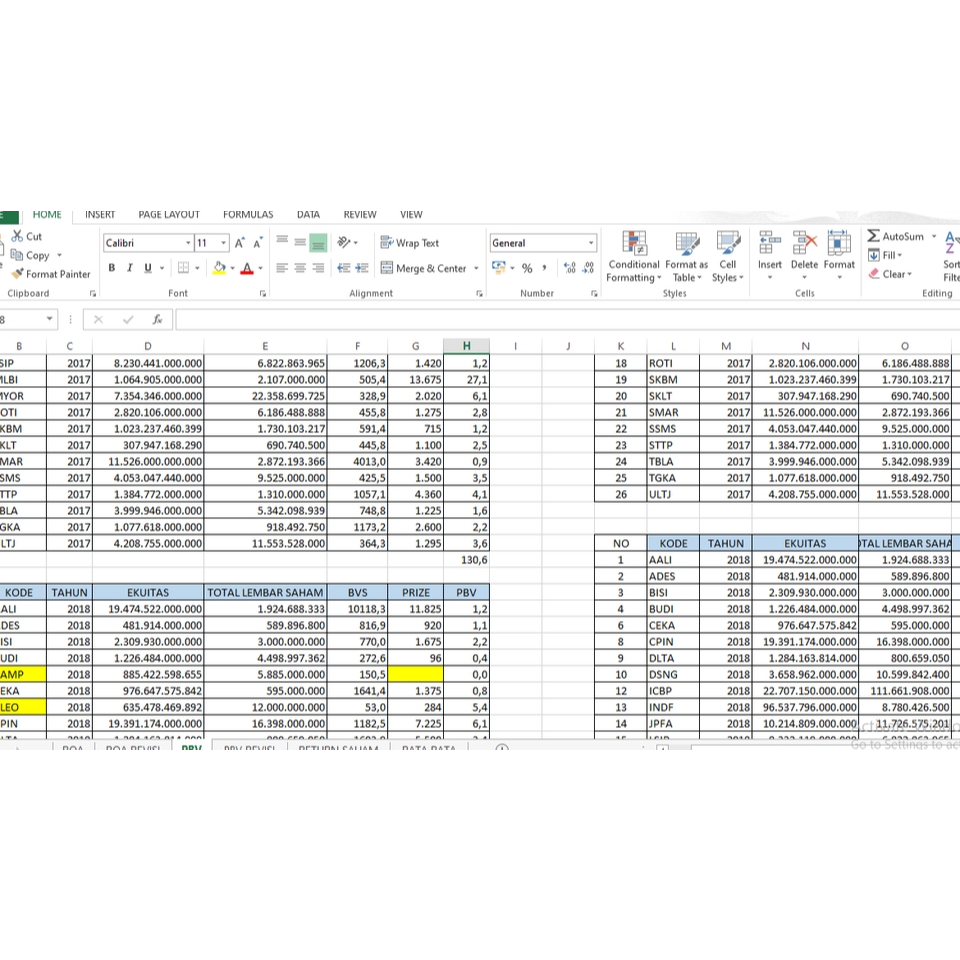The height and width of the screenshot is (960, 960).
Task: Click the Insert cells icon
Action: (770, 242)
